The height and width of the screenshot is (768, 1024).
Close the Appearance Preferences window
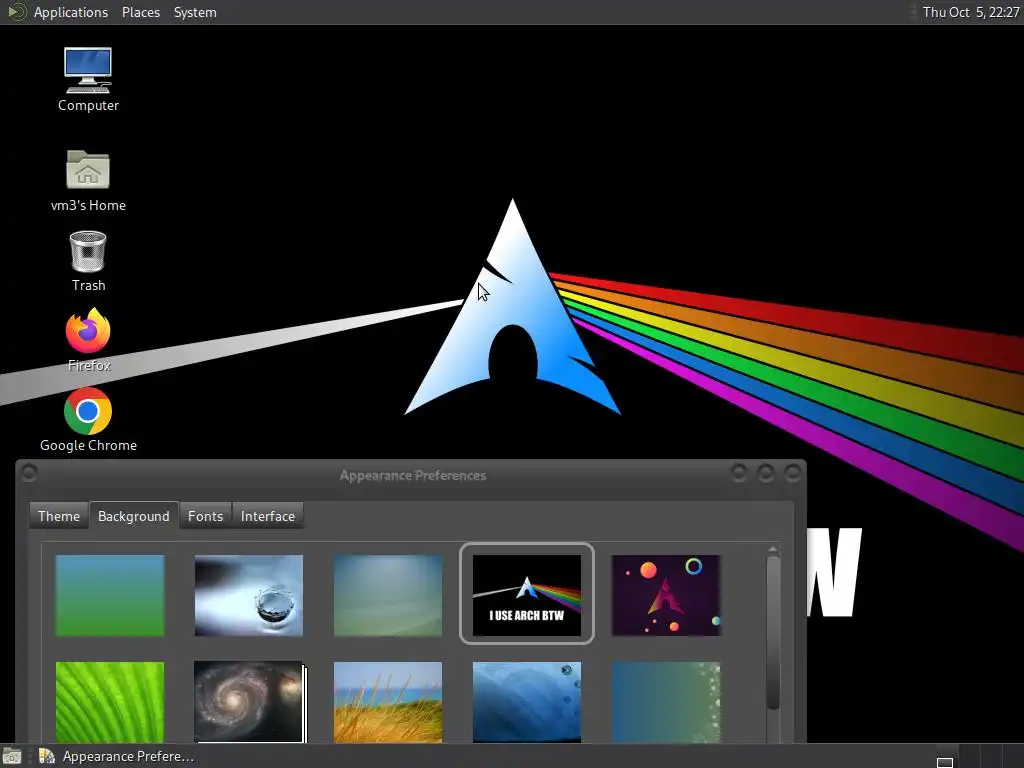[793, 472]
